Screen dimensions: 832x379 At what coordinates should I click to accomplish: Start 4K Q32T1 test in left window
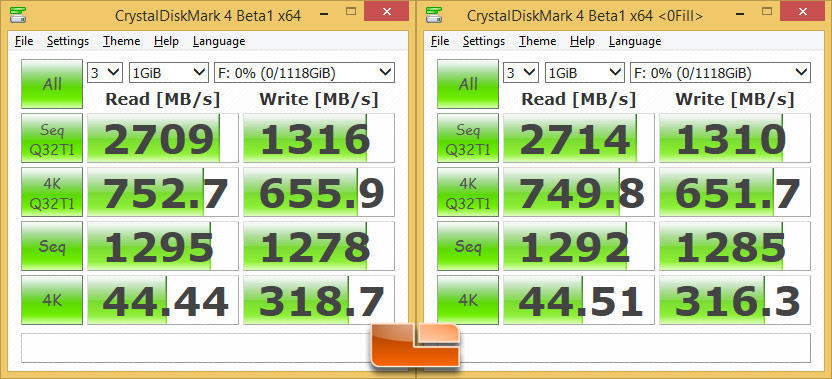tap(52, 192)
